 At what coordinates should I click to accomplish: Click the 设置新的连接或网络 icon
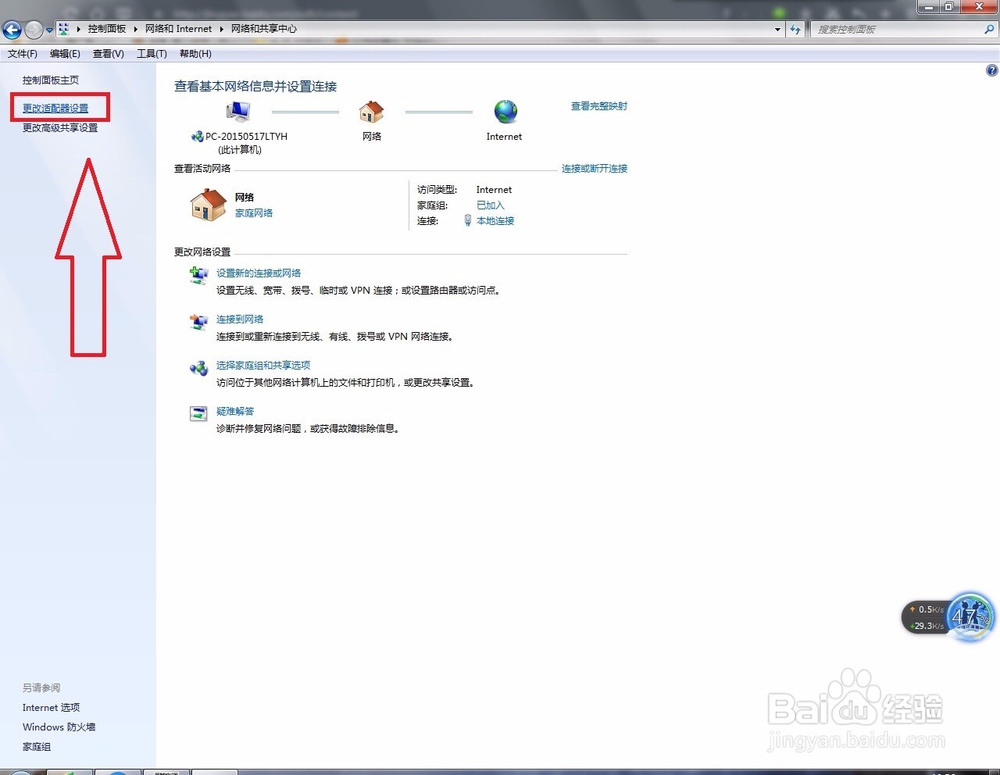click(x=198, y=275)
